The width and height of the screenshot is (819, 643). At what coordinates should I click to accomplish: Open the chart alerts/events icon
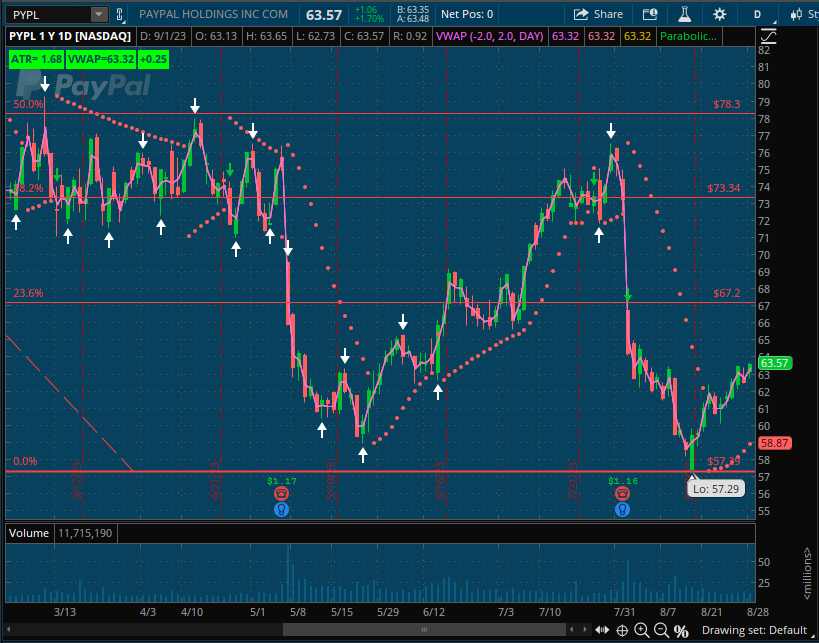click(x=650, y=15)
